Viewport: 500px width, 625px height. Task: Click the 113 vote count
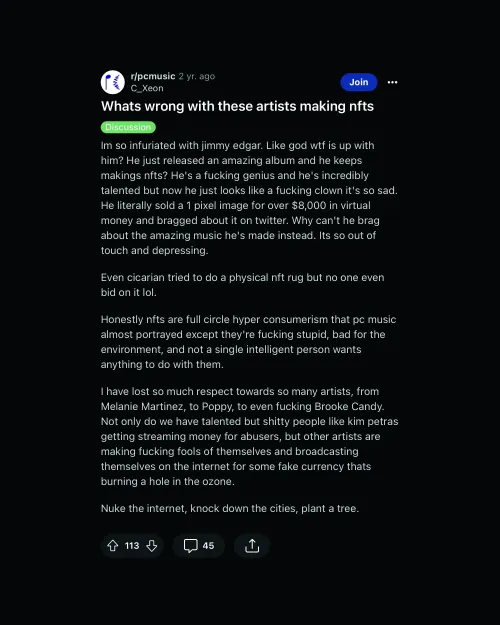(x=132, y=545)
